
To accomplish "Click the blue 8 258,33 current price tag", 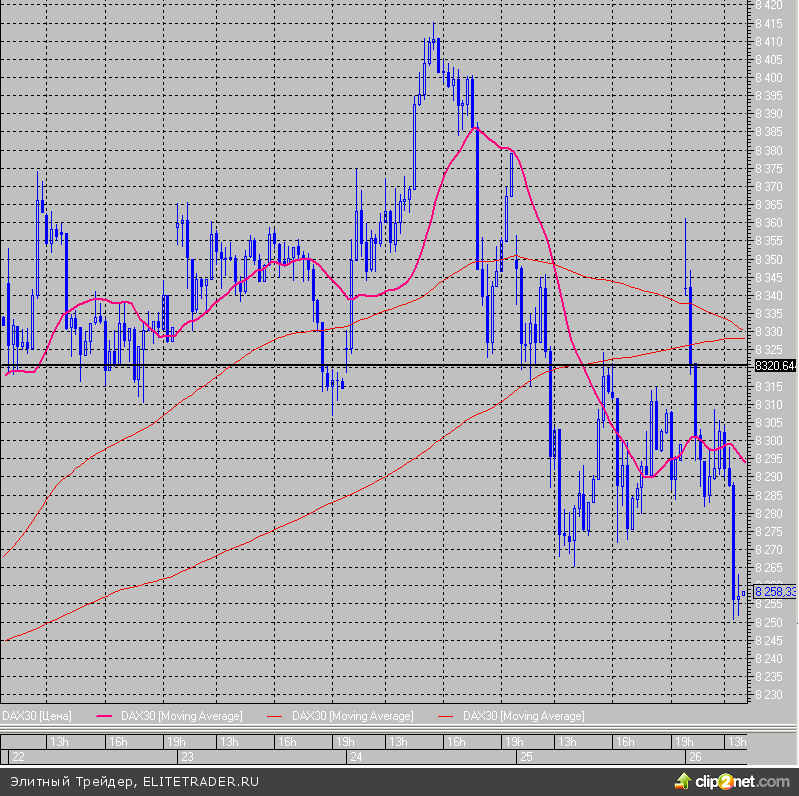I will point(775,592).
